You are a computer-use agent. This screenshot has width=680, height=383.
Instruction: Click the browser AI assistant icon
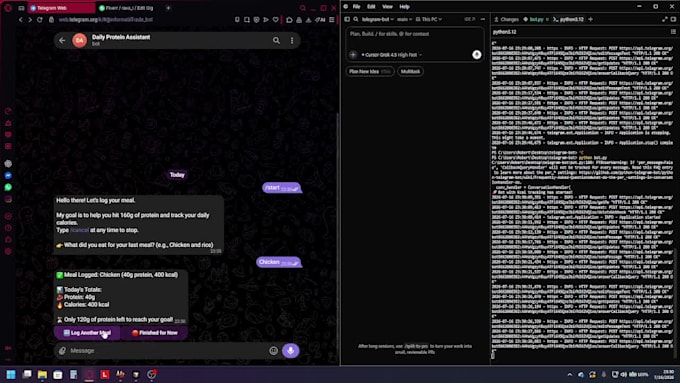(320, 20)
